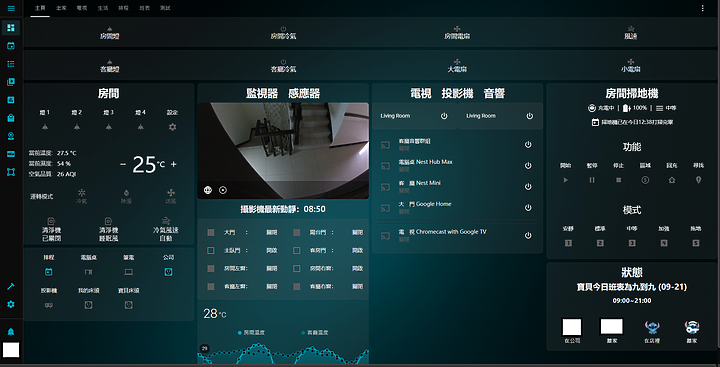Open 清淨機 睡眠風 mode selector
Screen dimensions: 720x367
pos(108,229)
